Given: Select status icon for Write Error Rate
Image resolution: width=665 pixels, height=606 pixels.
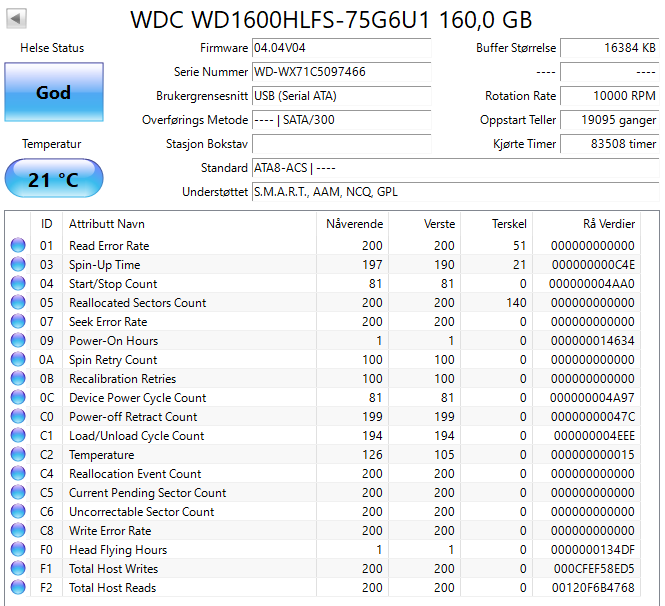Looking at the screenshot, I should click(x=18, y=530).
